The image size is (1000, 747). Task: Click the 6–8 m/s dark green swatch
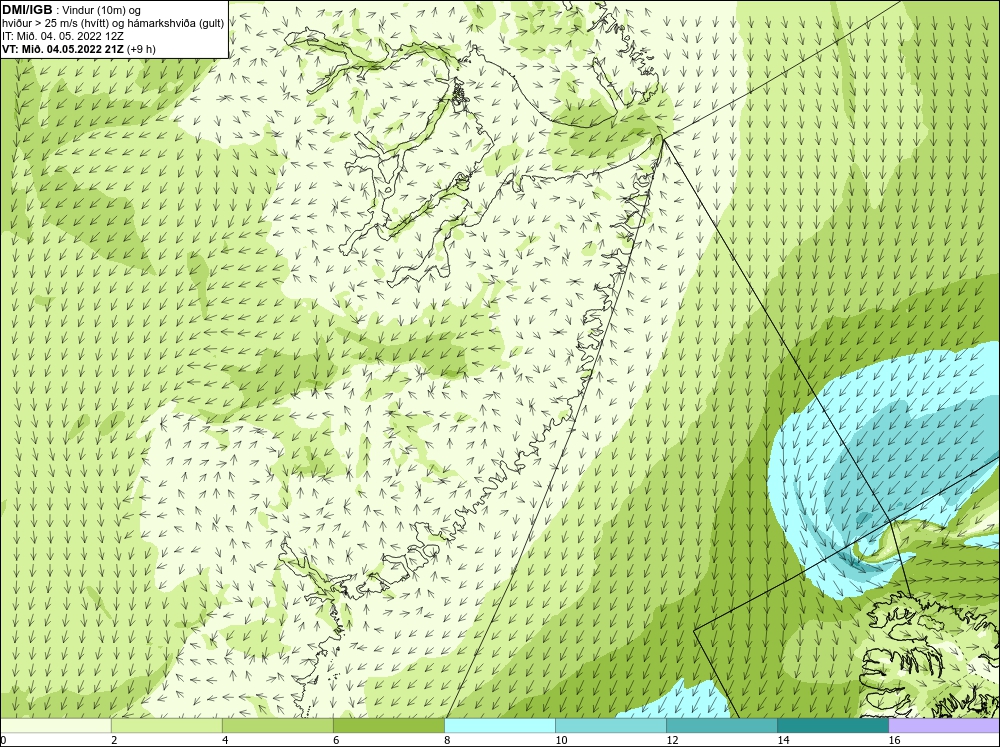pos(388,725)
